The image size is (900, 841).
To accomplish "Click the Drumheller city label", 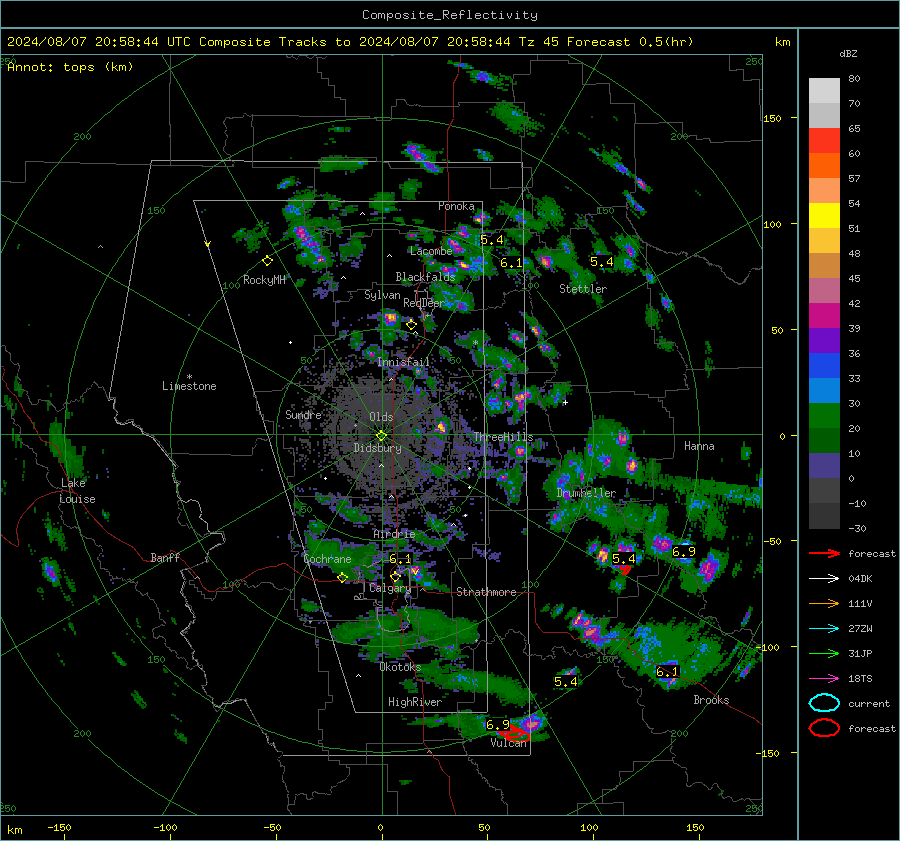I will tap(586, 493).
